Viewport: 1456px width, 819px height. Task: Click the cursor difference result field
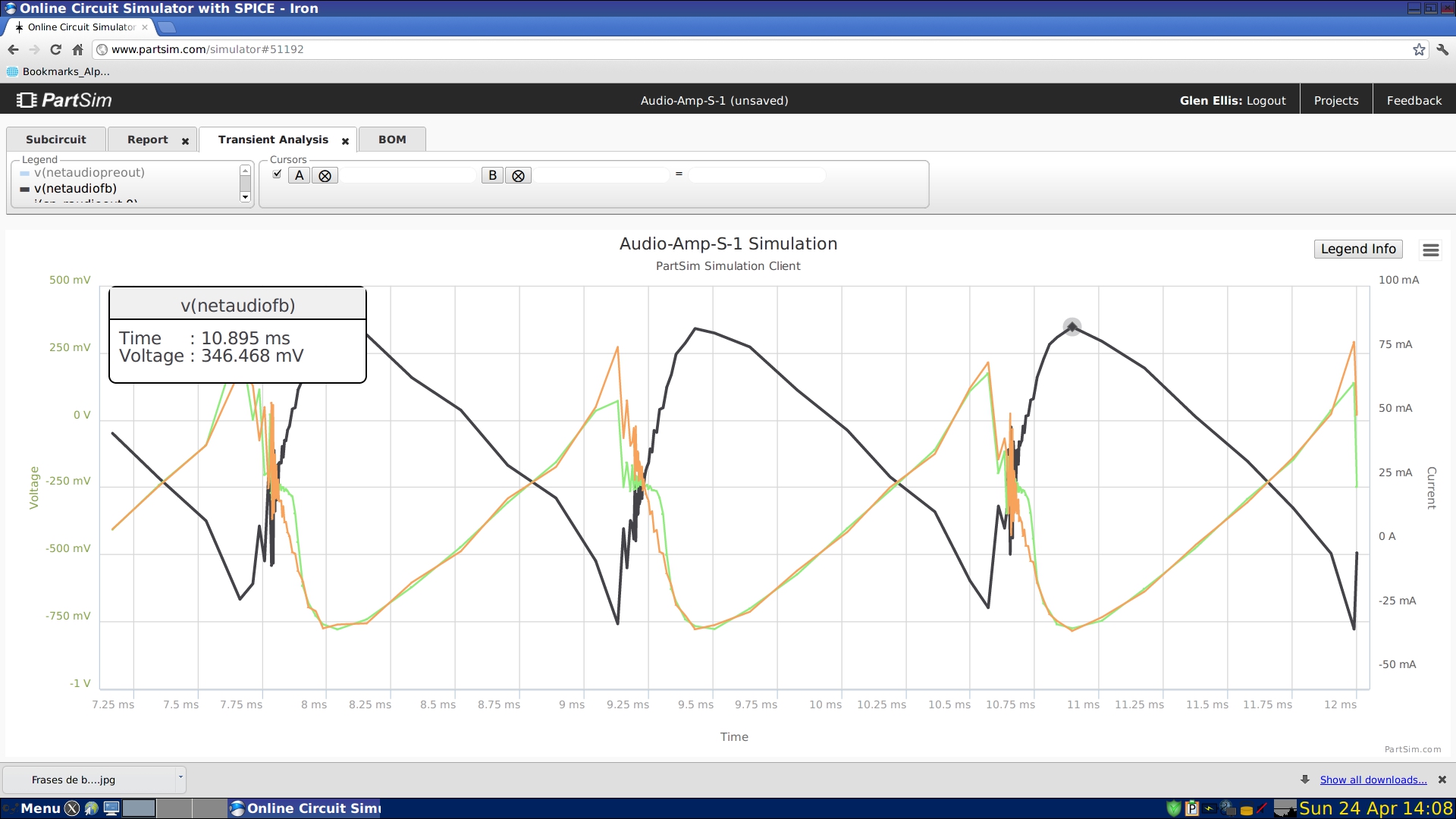[x=757, y=175]
